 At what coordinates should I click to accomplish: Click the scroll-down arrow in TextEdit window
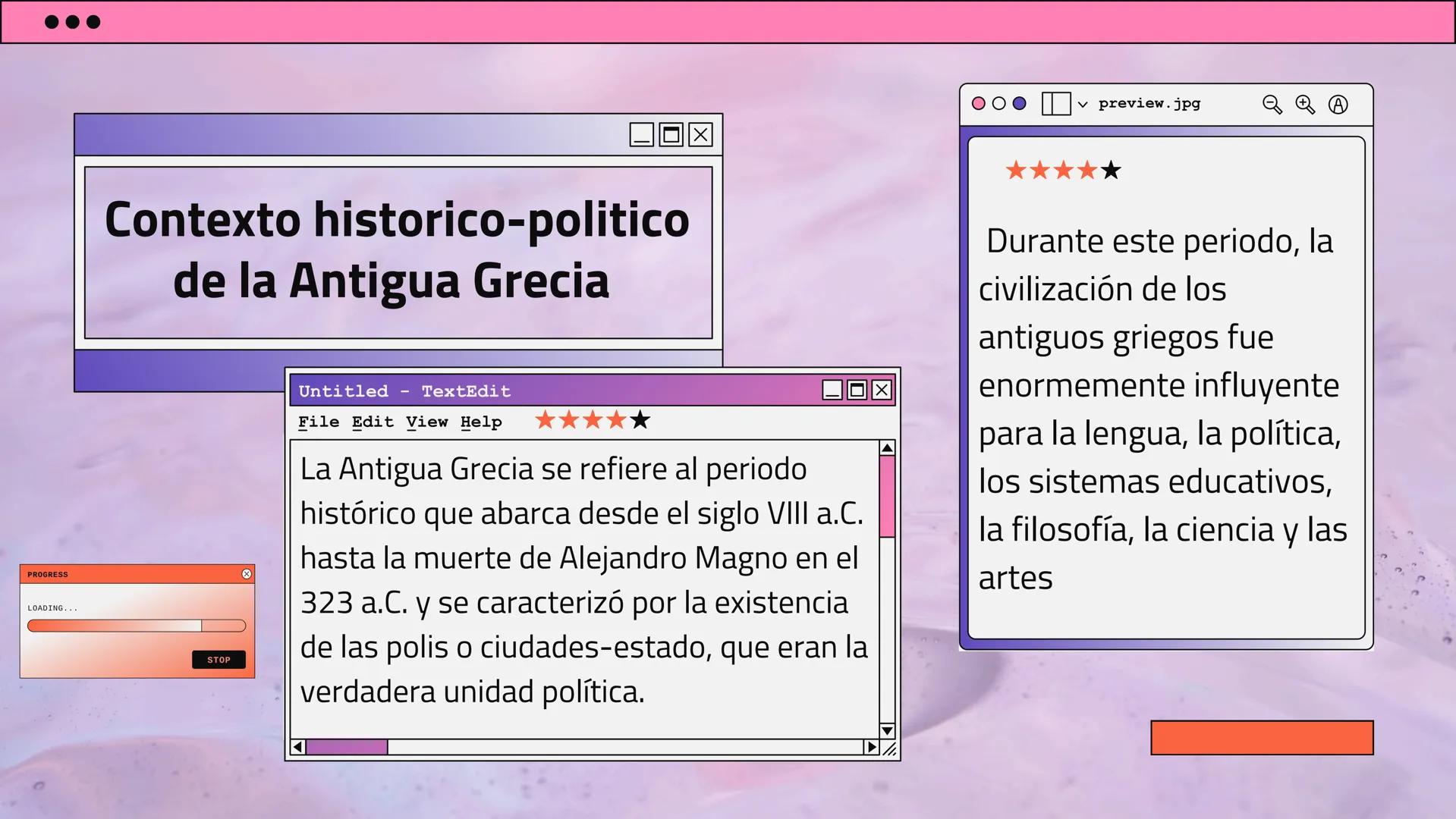pos(886,730)
